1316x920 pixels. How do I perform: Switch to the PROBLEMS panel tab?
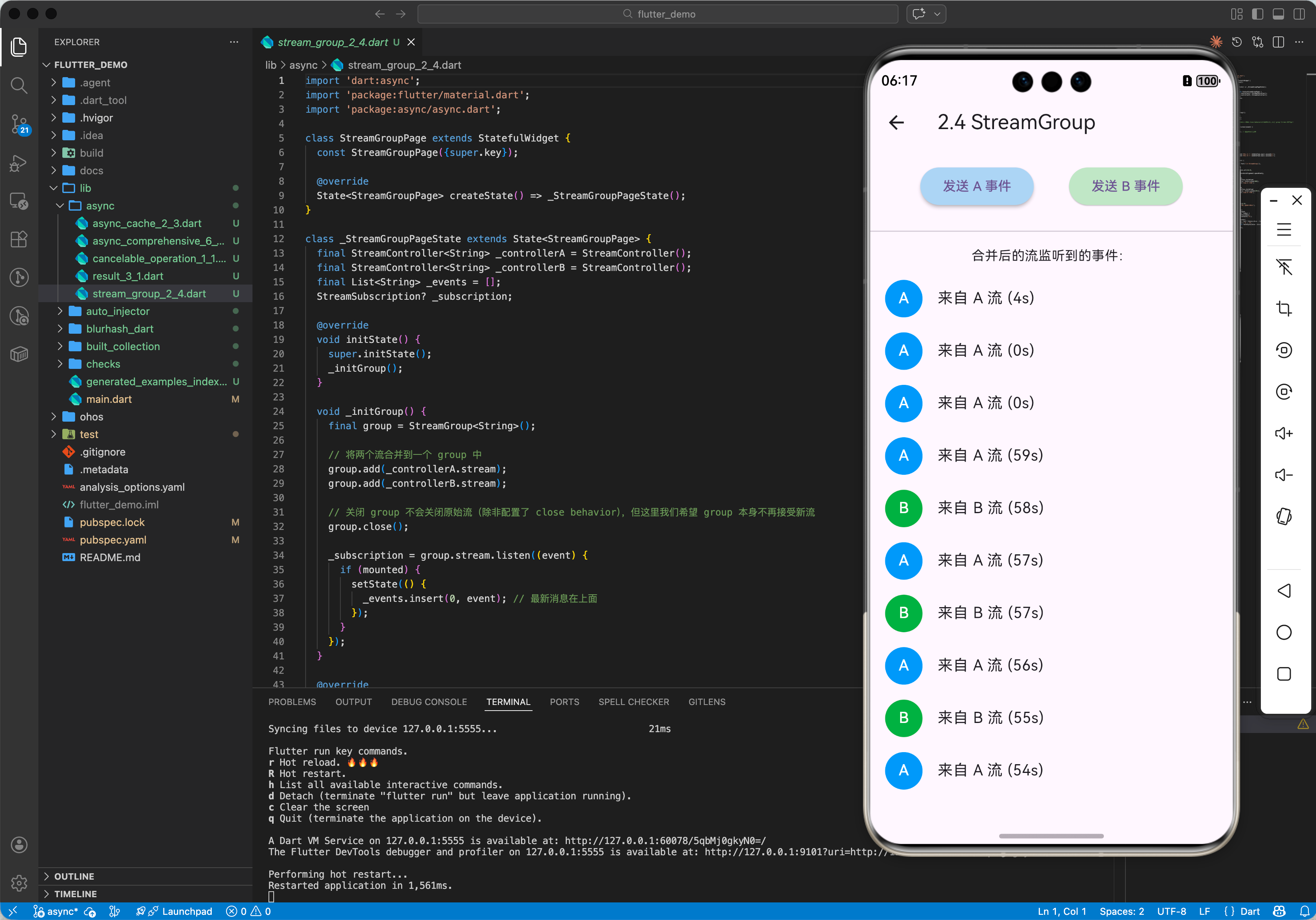tap(292, 702)
